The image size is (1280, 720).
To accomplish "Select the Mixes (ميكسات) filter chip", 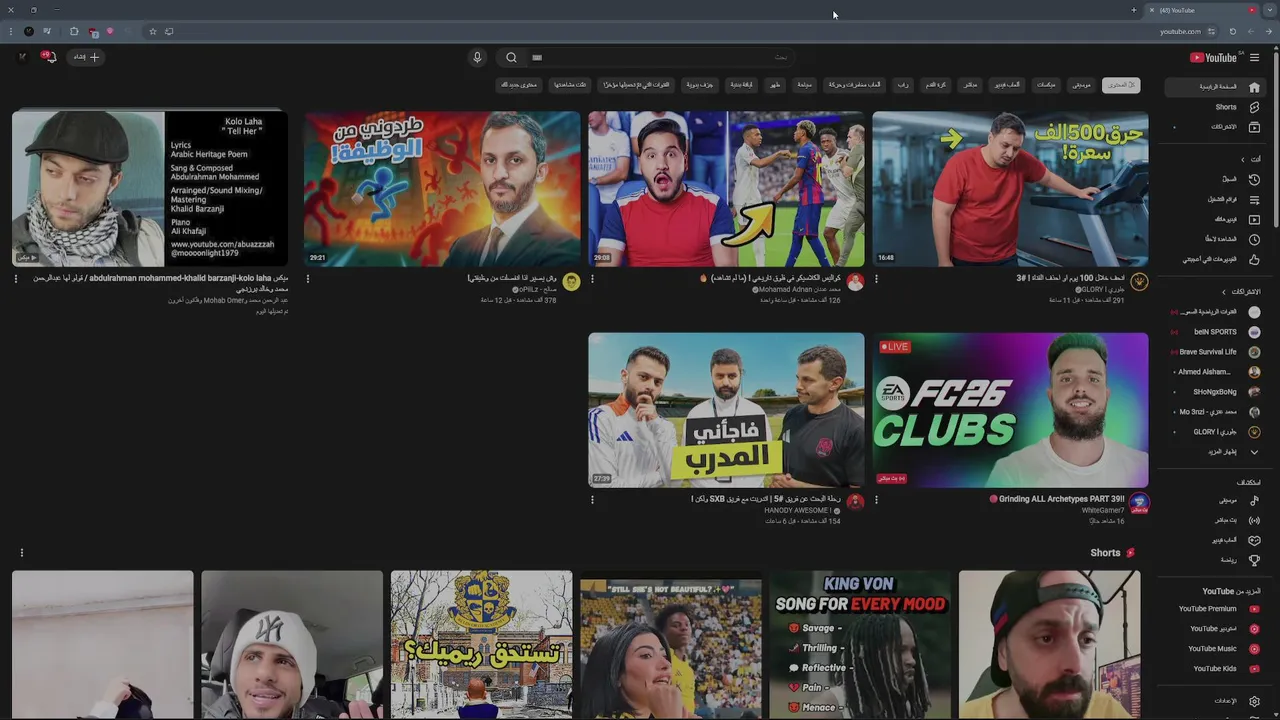I will (x=1046, y=85).
